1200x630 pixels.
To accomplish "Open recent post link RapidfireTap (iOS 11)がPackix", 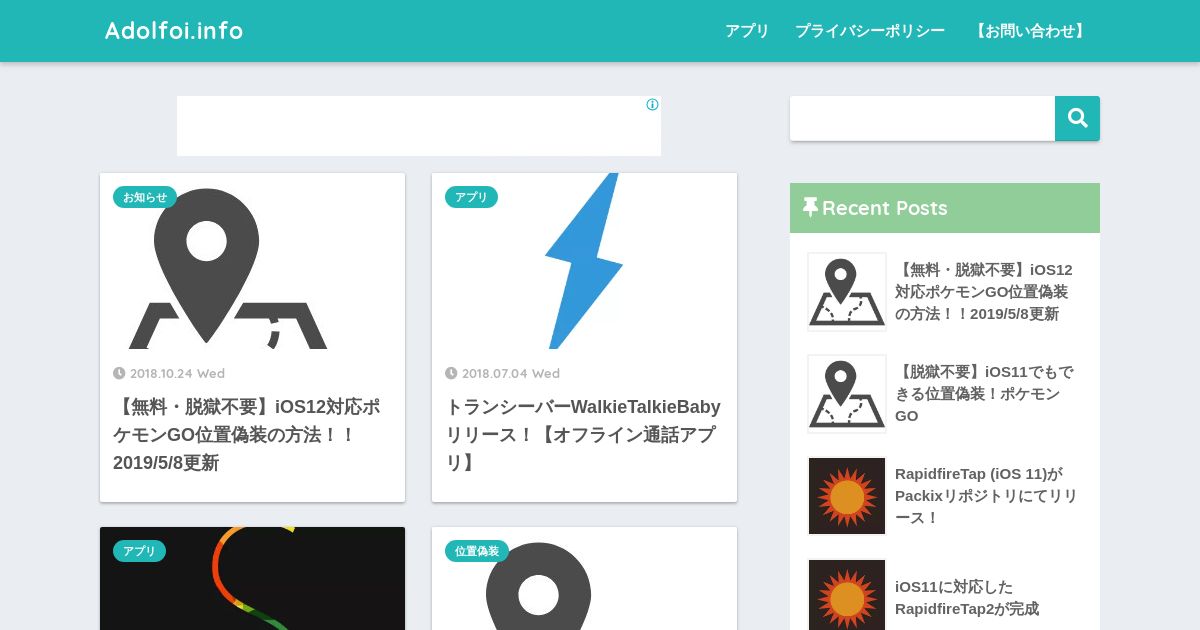I will pyautogui.click(x=986, y=496).
